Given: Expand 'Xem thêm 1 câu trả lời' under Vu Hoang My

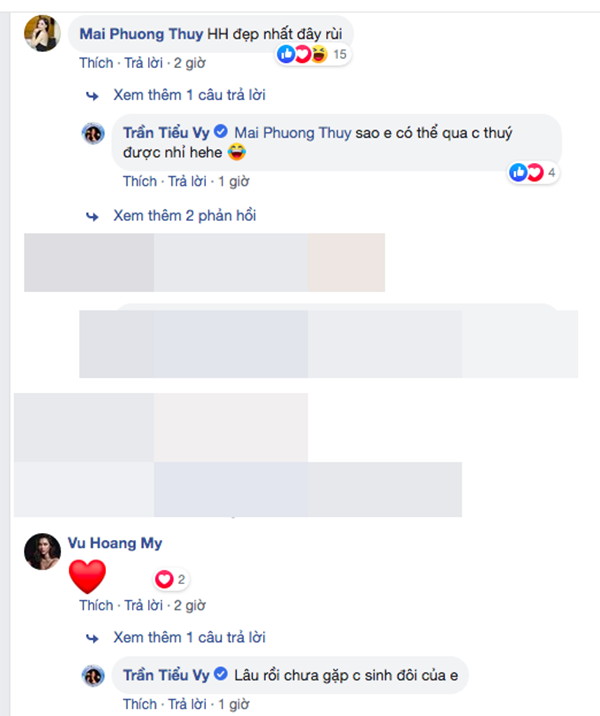Looking at the screenshot, I should click(x=189, y=637).
